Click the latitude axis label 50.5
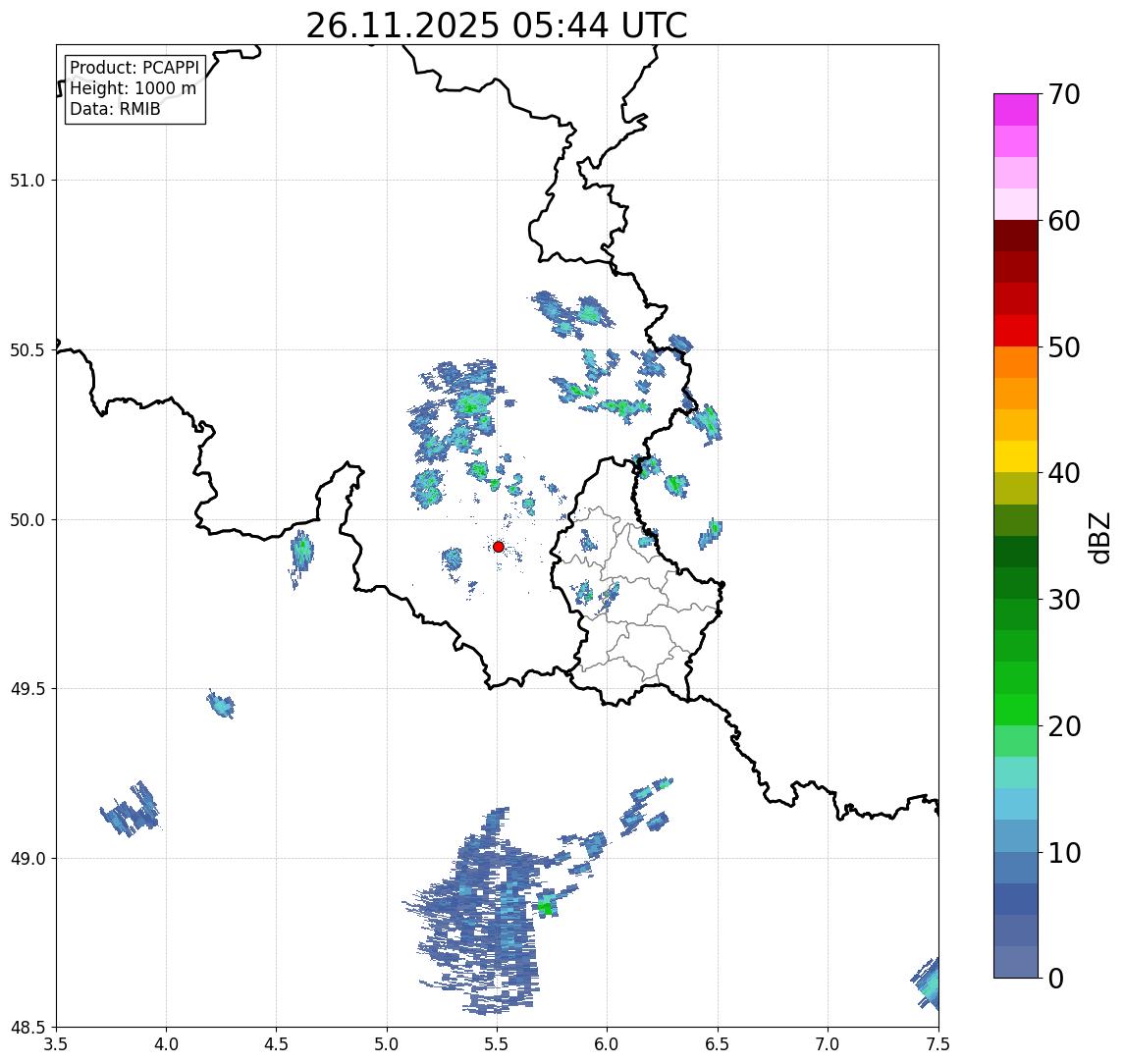This screenshot has height=1064, width=1124. point(27,350)
